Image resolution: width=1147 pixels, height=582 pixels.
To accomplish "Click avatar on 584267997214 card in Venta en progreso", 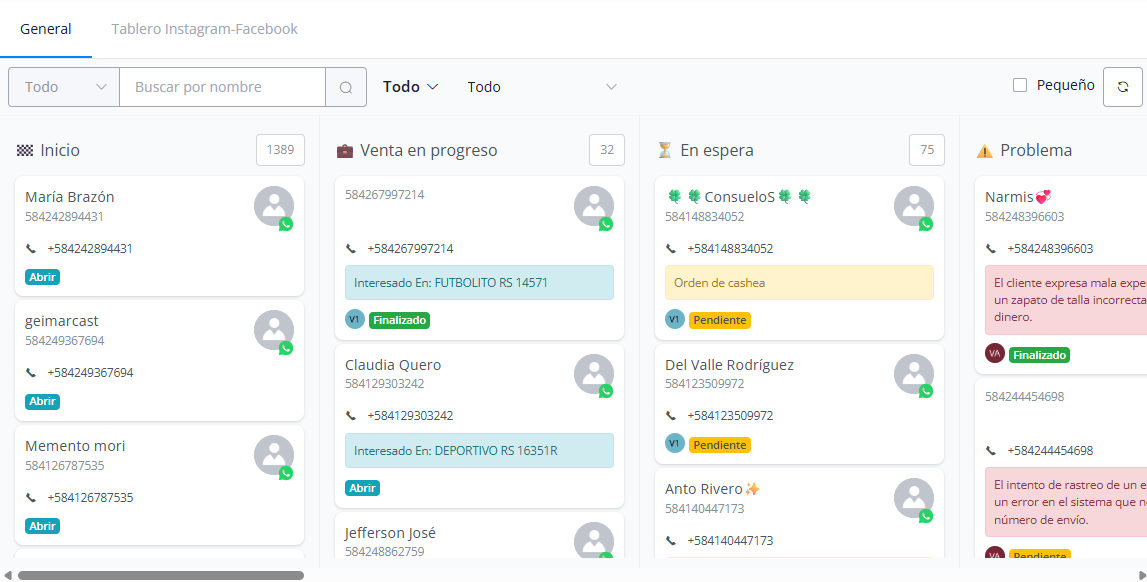I will tap(594, 206).
